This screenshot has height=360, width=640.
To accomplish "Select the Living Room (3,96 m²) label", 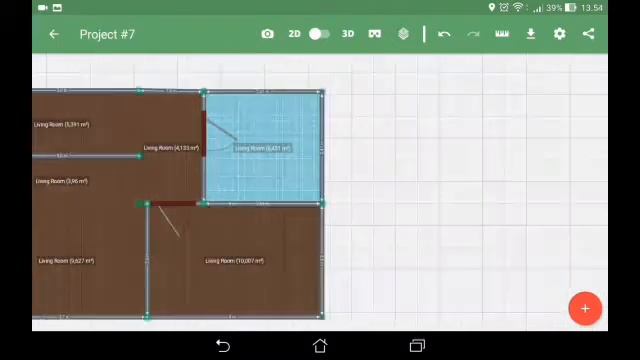I will click(62, 181).
